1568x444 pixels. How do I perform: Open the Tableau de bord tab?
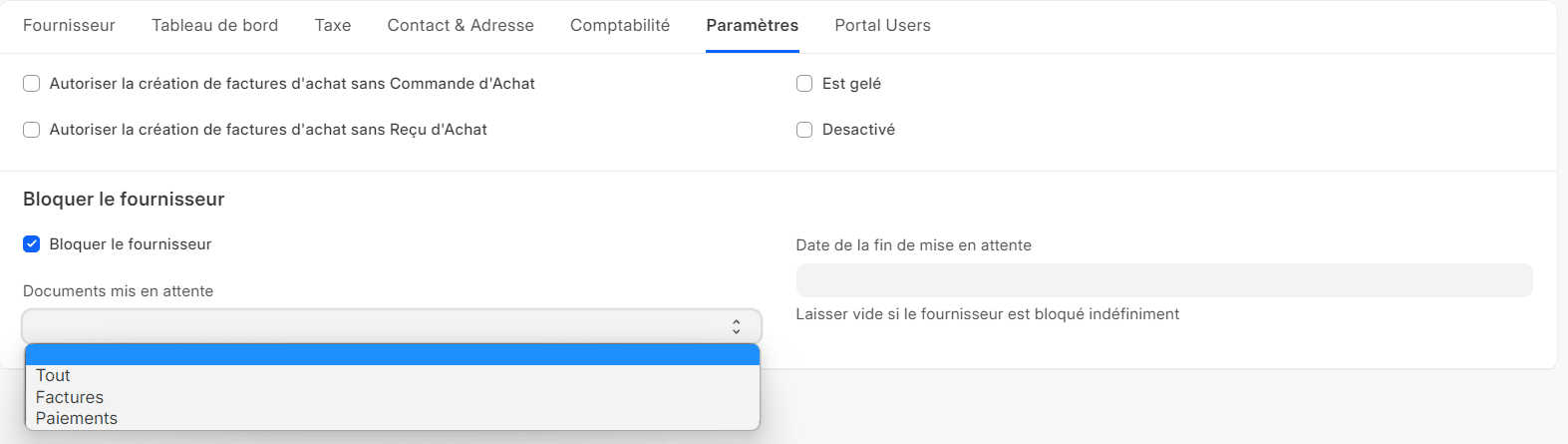coord(214,25)
